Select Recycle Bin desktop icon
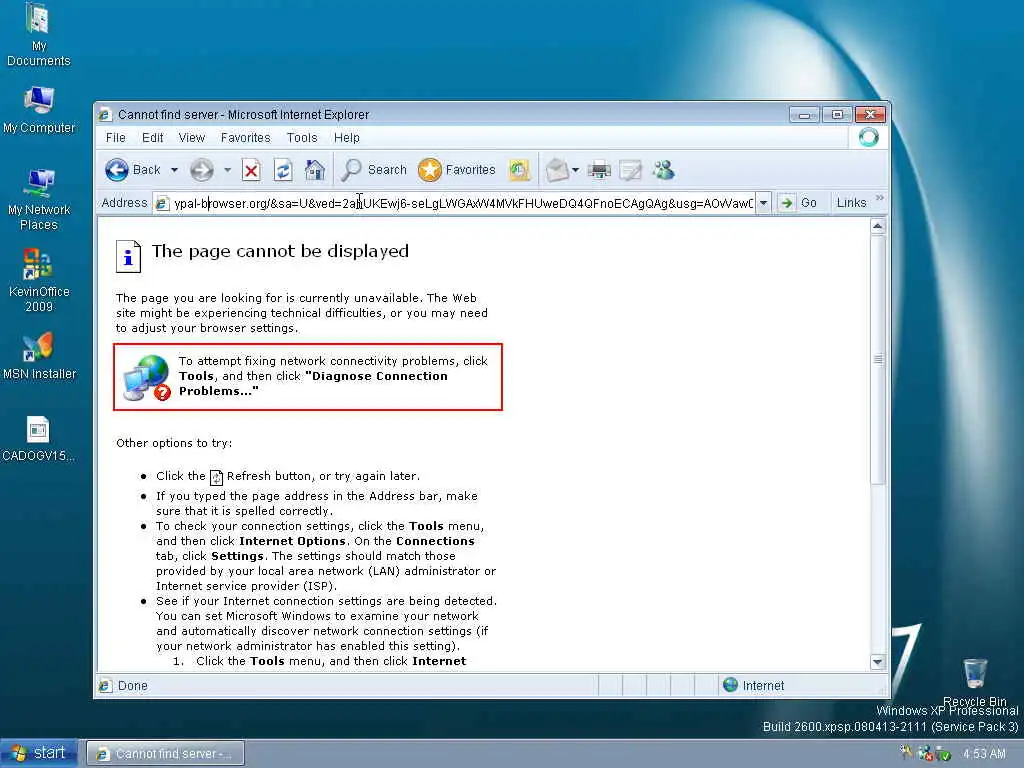This screenshot has width=1024, height=768. (x=974, y=682)
